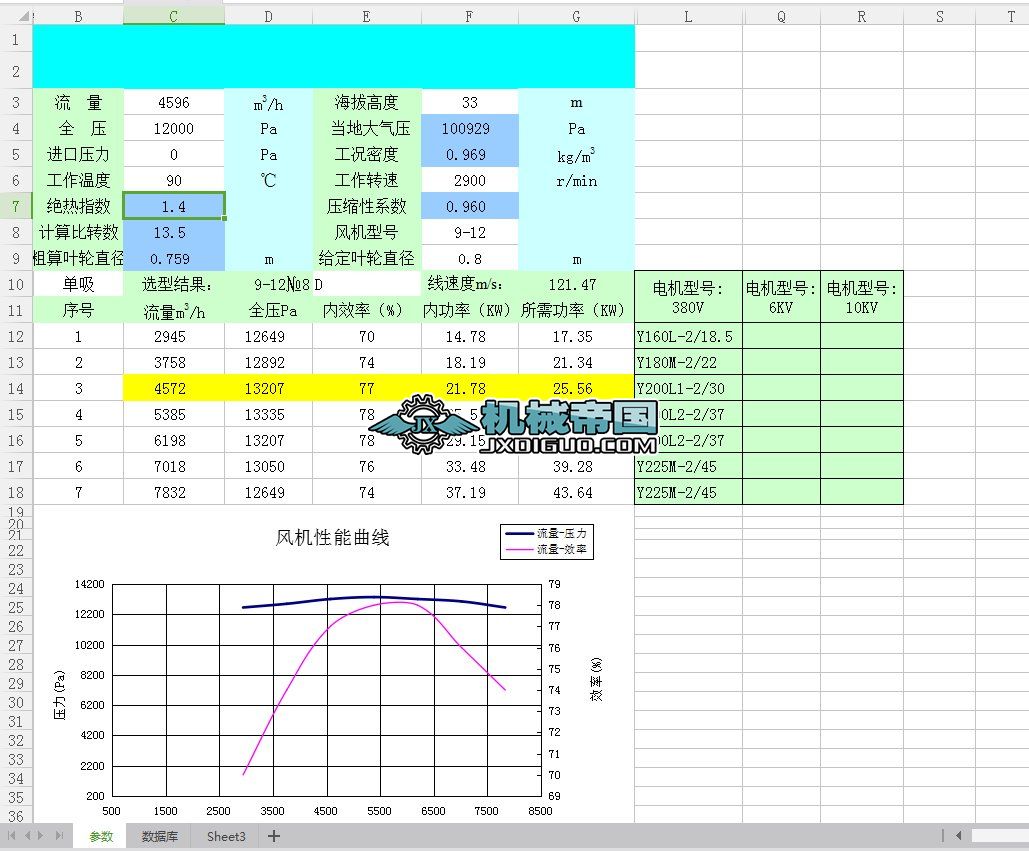This screenshot has height=851, width=1029.
Task: Click density value 0.969
Action: pos(470,155)
